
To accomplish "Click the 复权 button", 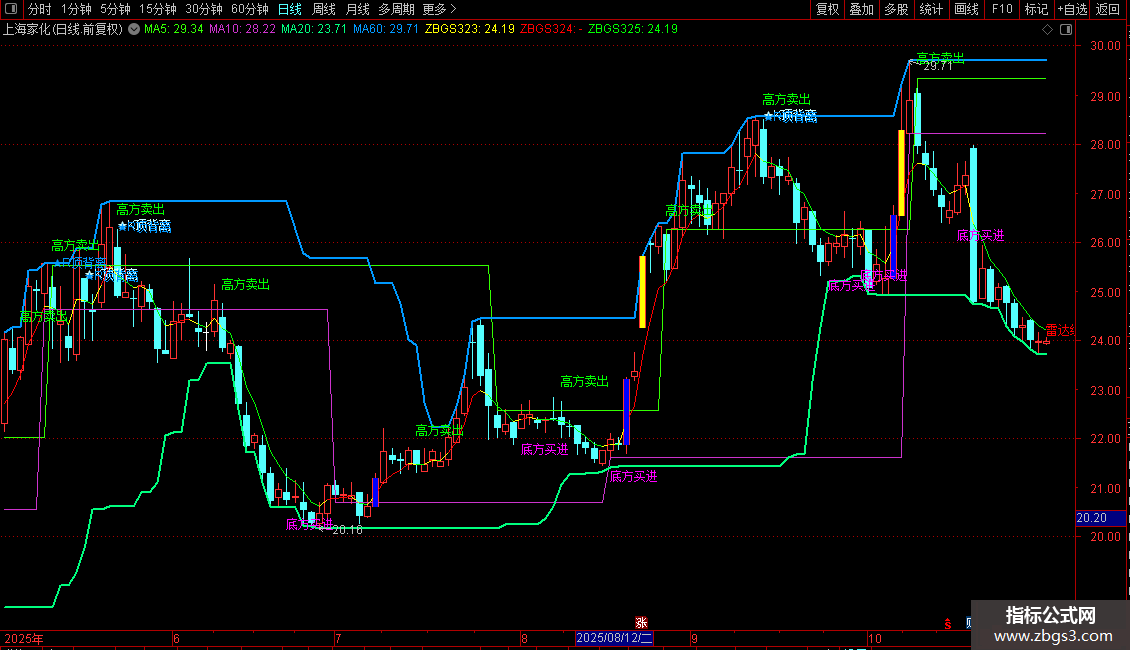I will pyautogui.click(x=827, y=9).
